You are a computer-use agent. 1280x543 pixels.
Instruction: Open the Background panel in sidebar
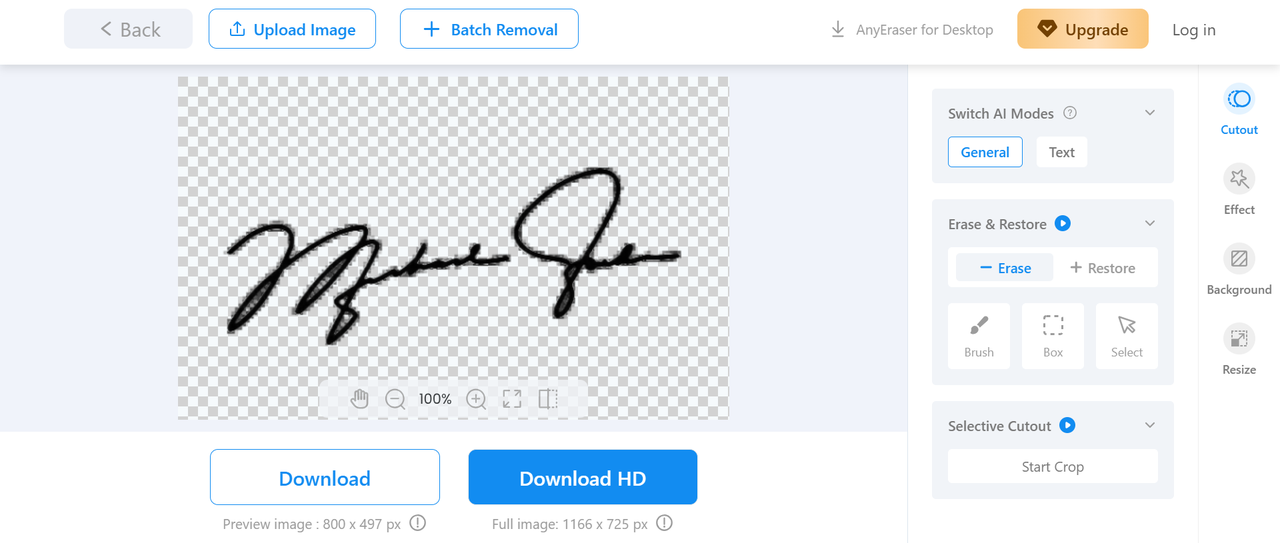[1239, 270]
